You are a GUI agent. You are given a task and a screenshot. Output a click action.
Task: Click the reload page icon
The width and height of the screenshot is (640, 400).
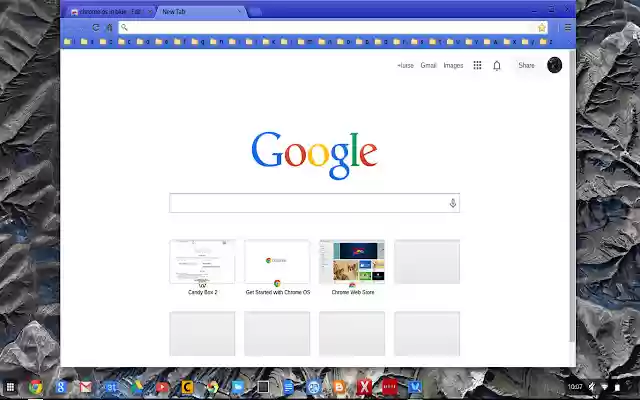pyautogui.click(x=96, y=27)
